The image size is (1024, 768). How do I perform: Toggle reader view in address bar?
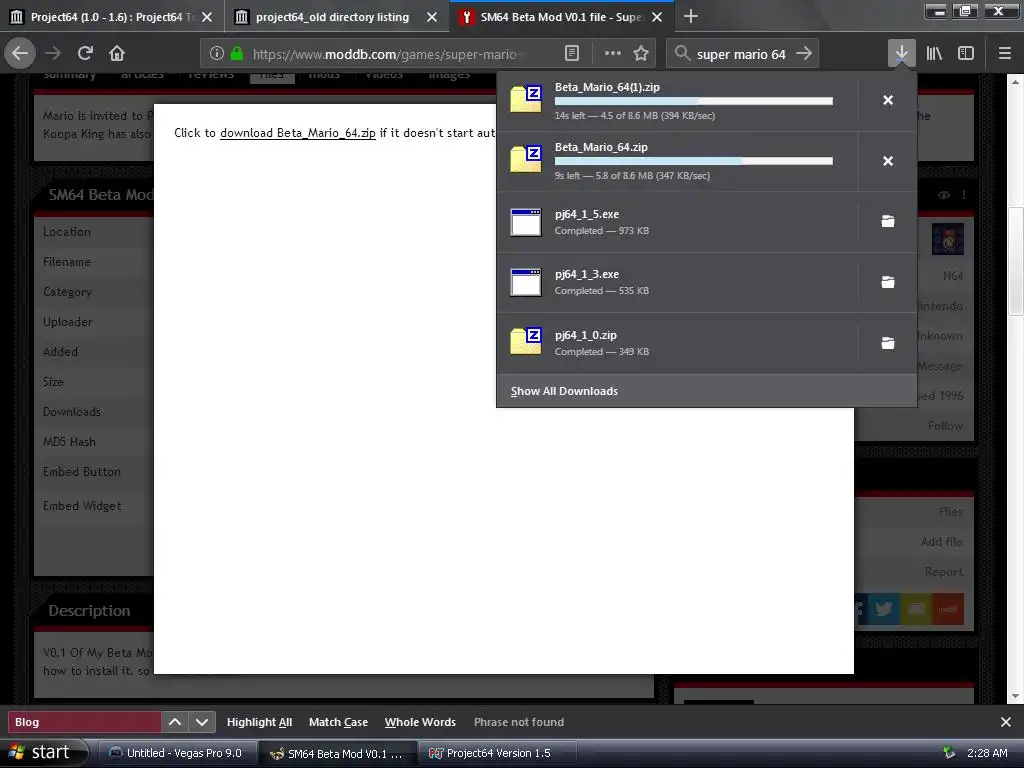point(571,54)
